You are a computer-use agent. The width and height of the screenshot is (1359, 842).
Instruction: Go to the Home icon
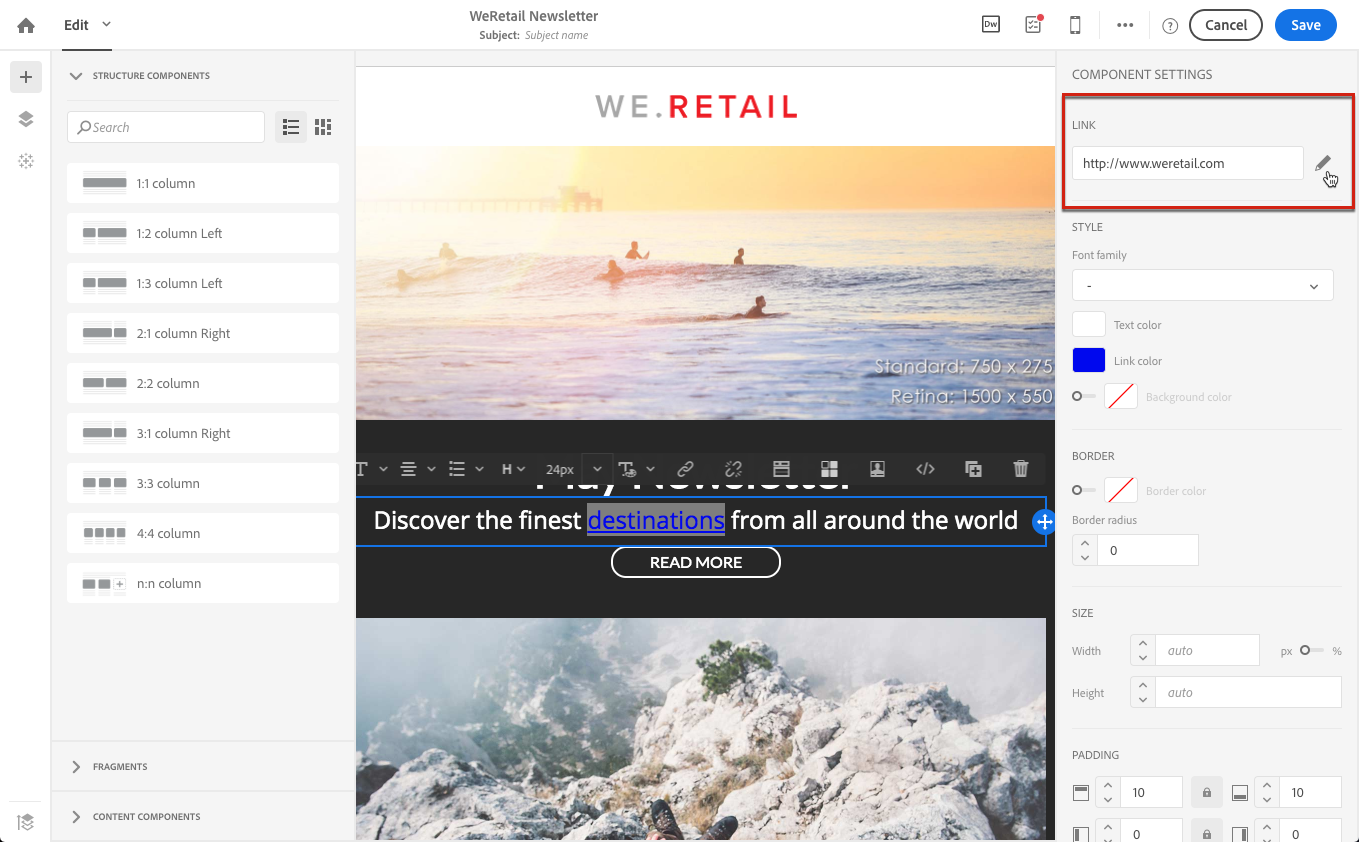pos(26,25)
